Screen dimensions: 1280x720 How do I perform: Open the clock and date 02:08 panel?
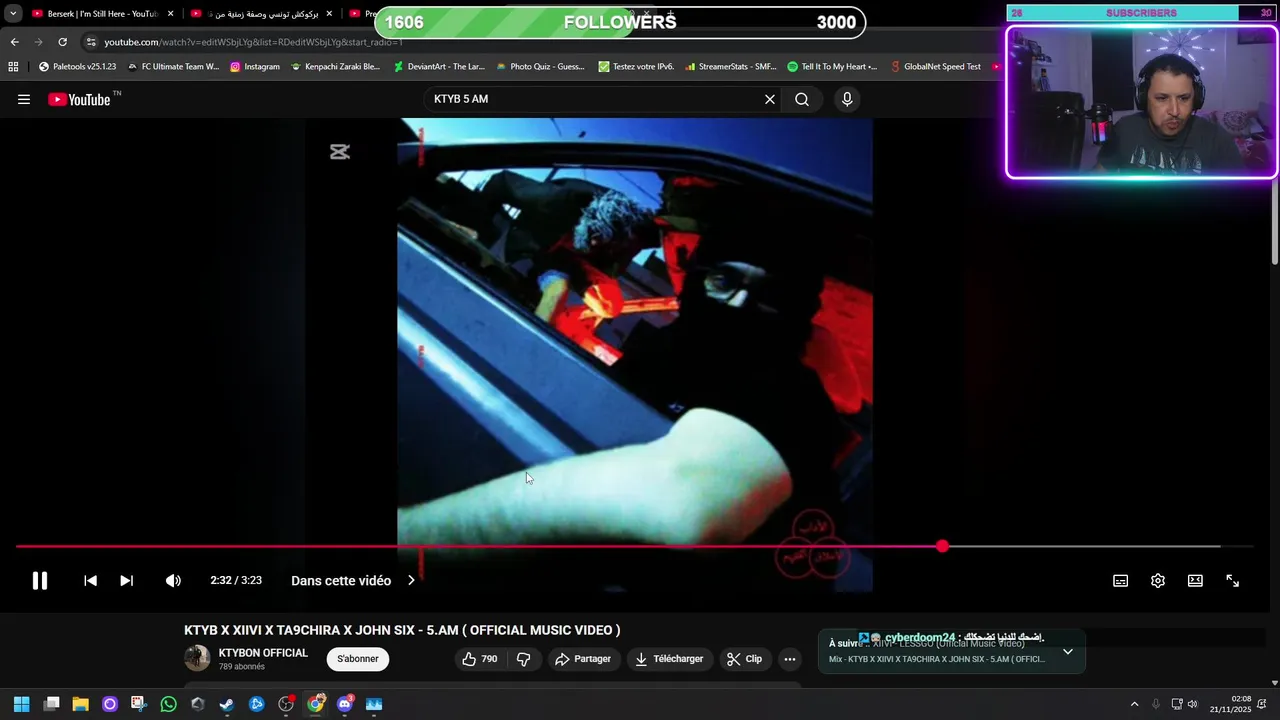(1231, 704)
